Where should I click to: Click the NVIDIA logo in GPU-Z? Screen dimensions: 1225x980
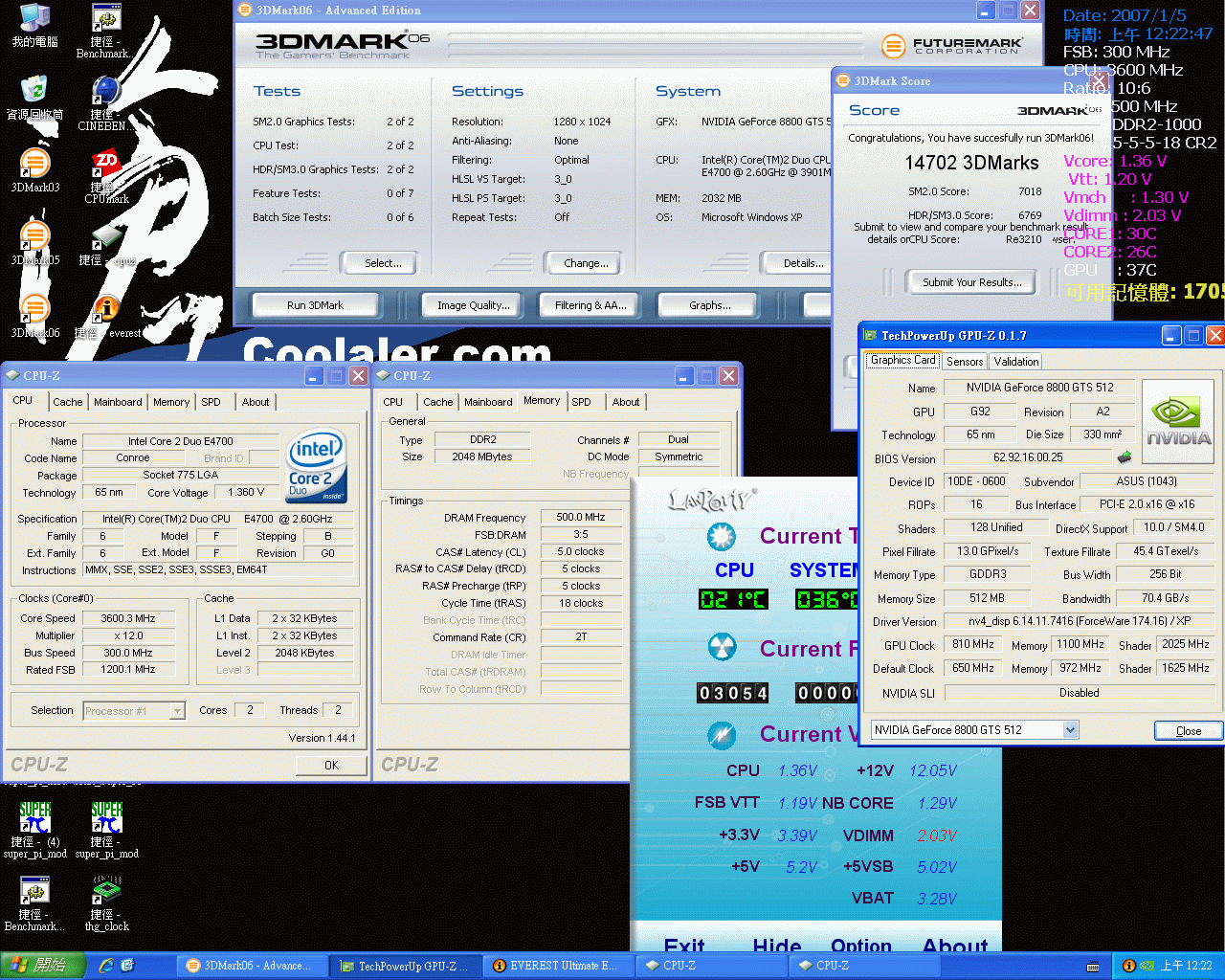(1178, 422)
